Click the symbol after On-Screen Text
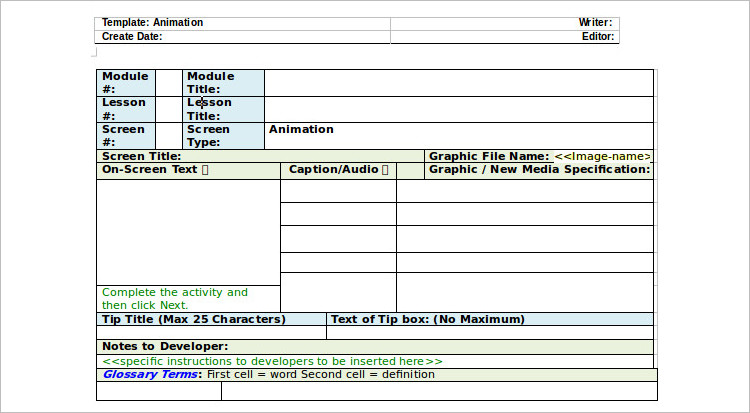The width and height of the screenshot is (750, 413). [205, 170]
